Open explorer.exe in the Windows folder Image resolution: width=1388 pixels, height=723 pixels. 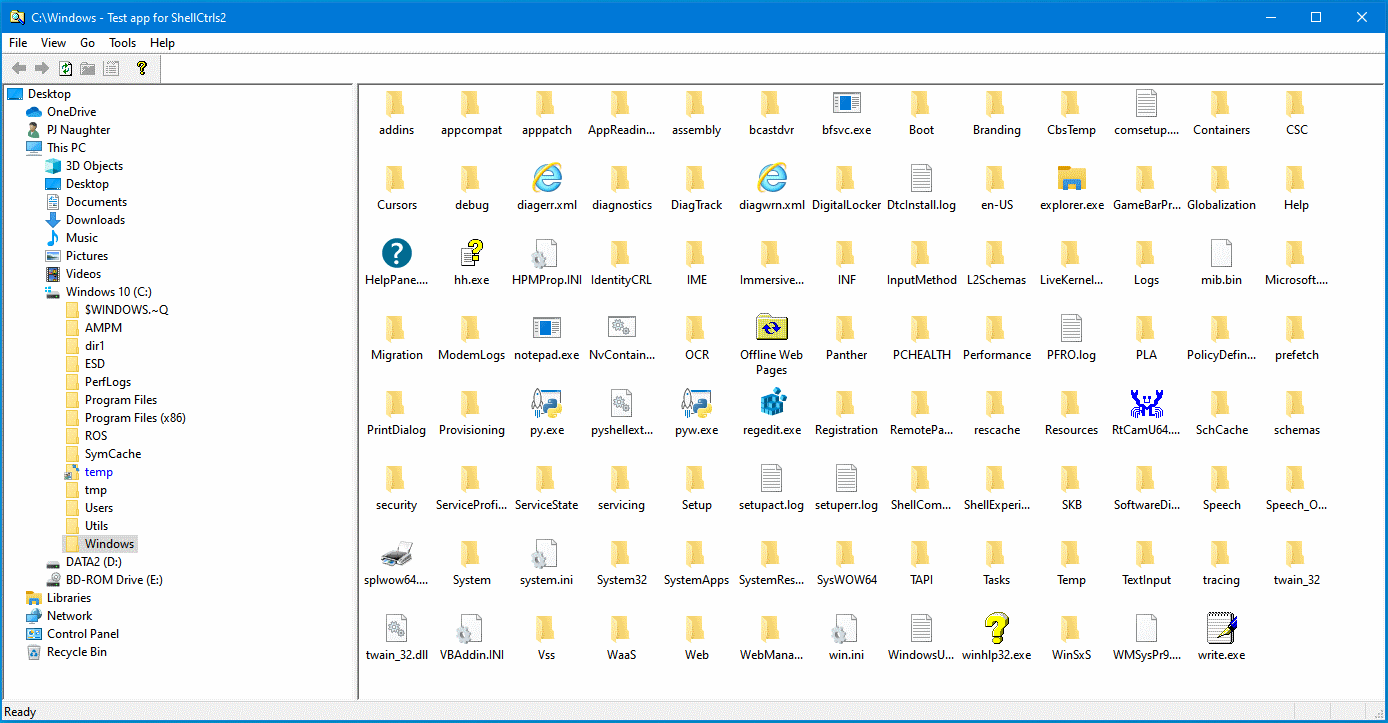[1071, 180]
